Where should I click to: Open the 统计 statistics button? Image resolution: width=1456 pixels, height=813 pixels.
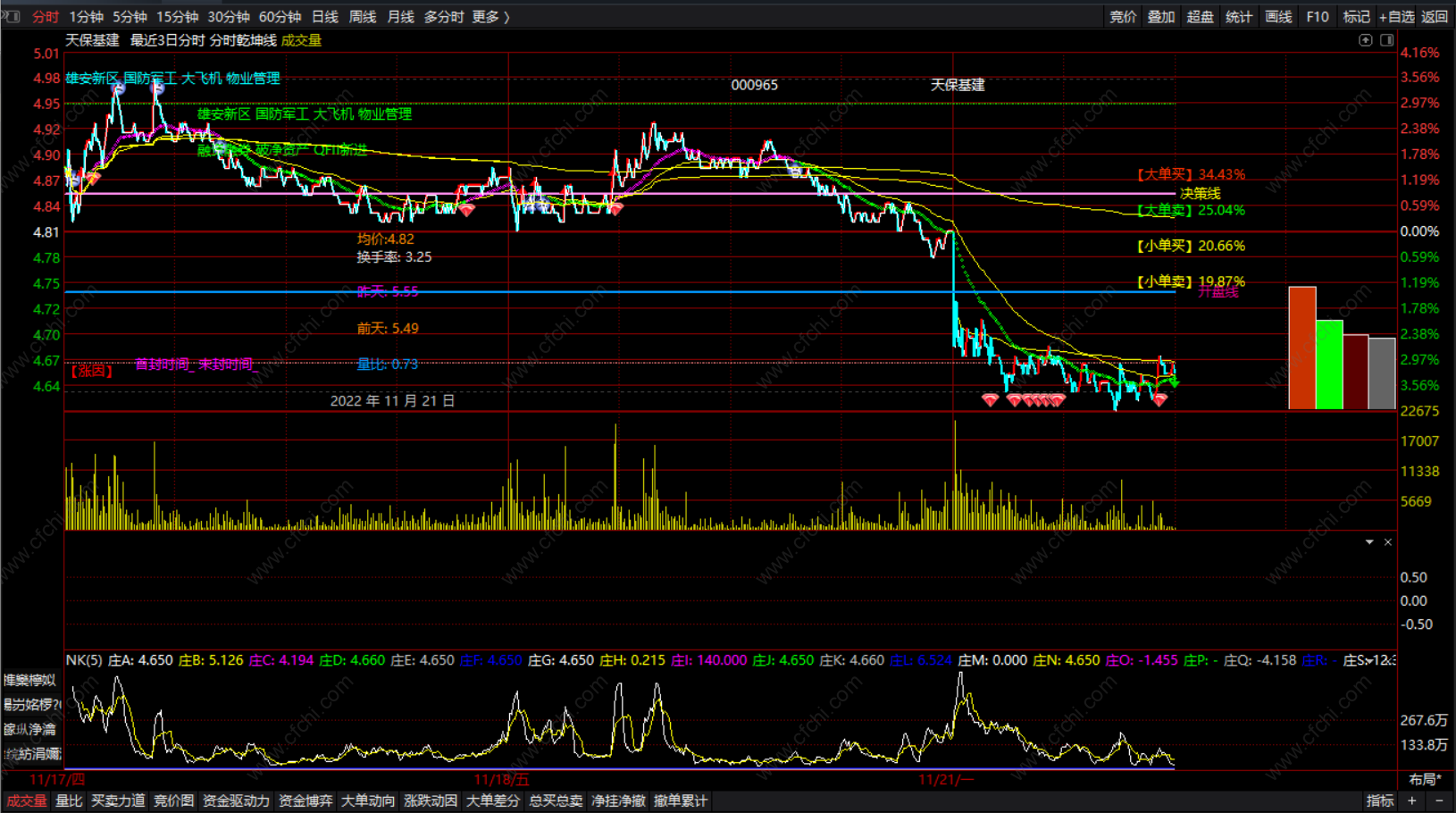click(1239, 17)
